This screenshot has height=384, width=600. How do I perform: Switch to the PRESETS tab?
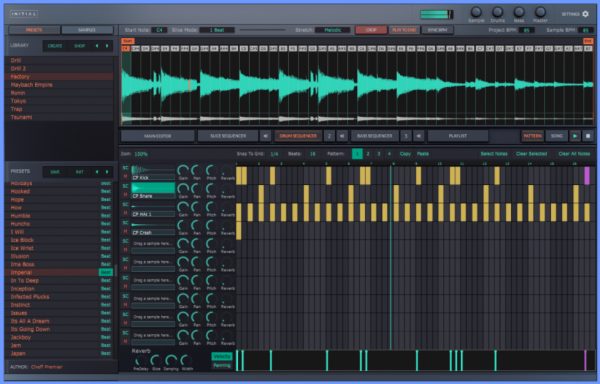point(34,30)
